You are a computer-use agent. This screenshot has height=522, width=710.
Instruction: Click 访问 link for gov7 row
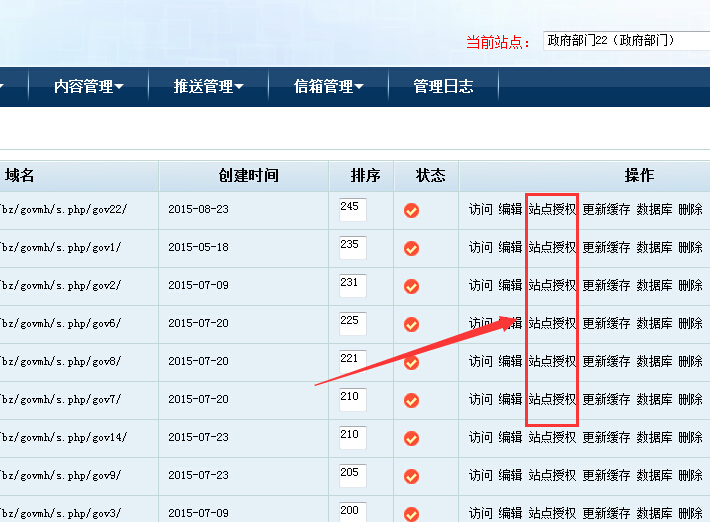(481, 399)
